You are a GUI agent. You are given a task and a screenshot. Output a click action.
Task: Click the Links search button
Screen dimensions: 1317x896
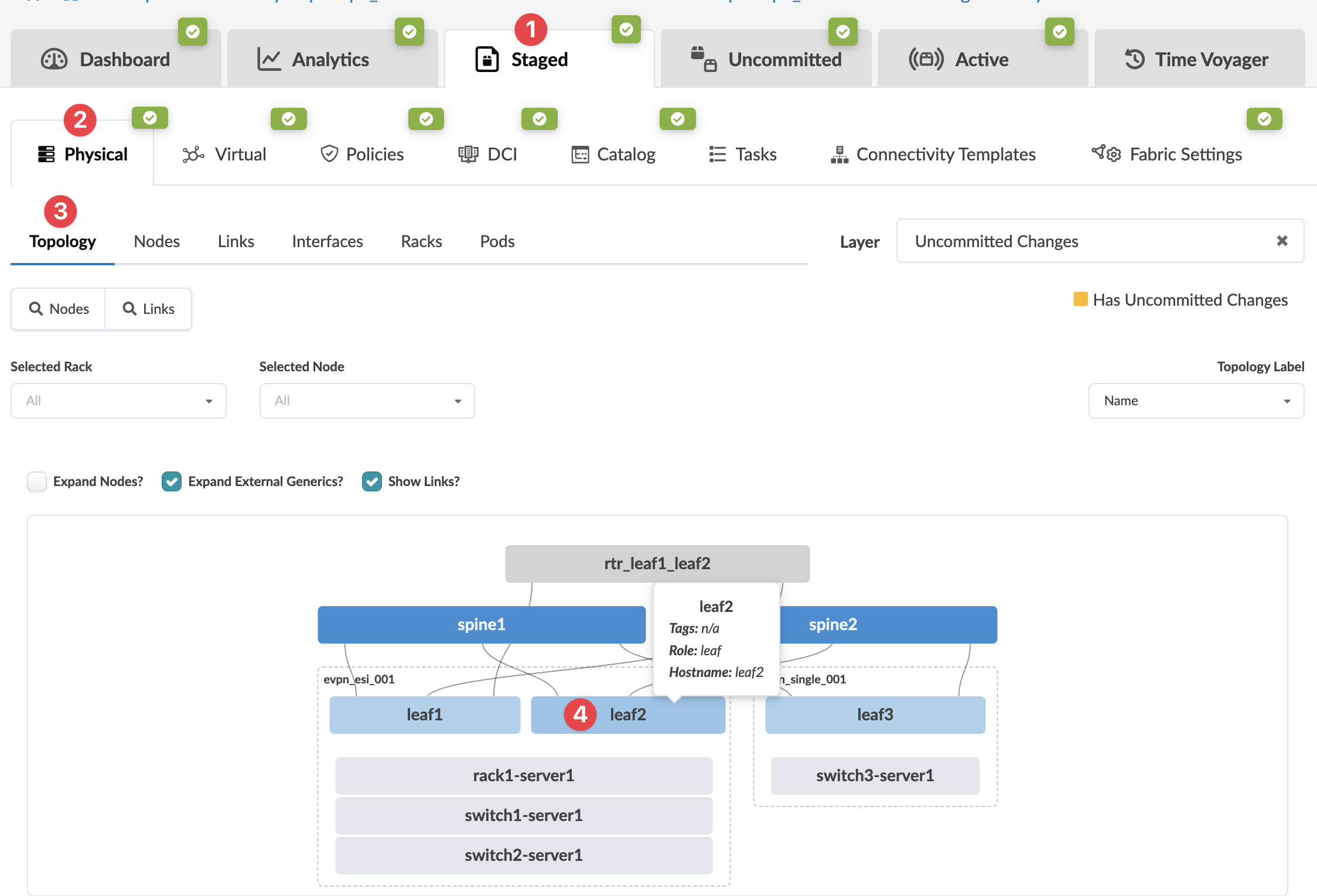tap(148, 309)
